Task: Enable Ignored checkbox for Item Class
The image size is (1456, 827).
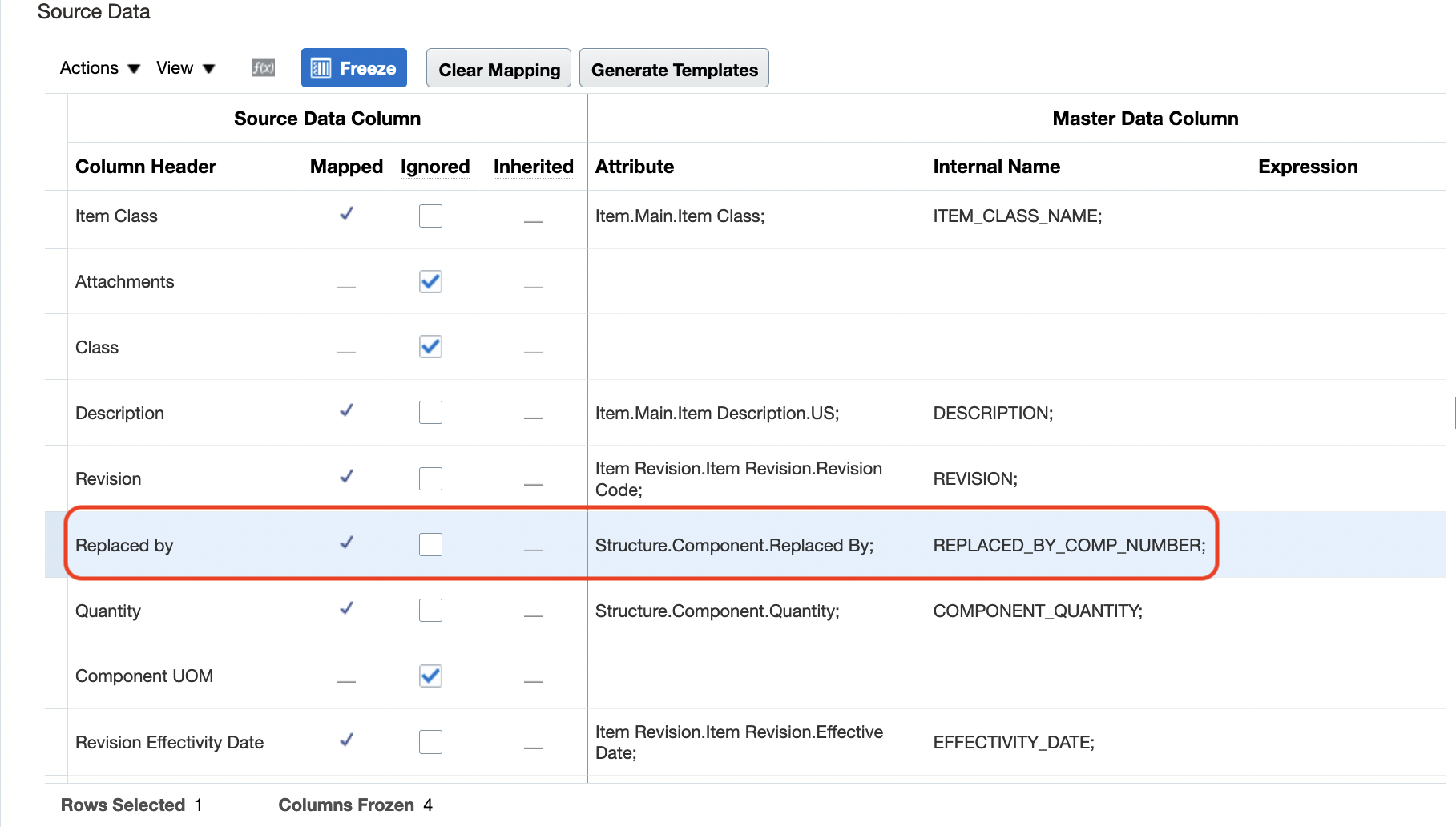Action: coord(430,216)
